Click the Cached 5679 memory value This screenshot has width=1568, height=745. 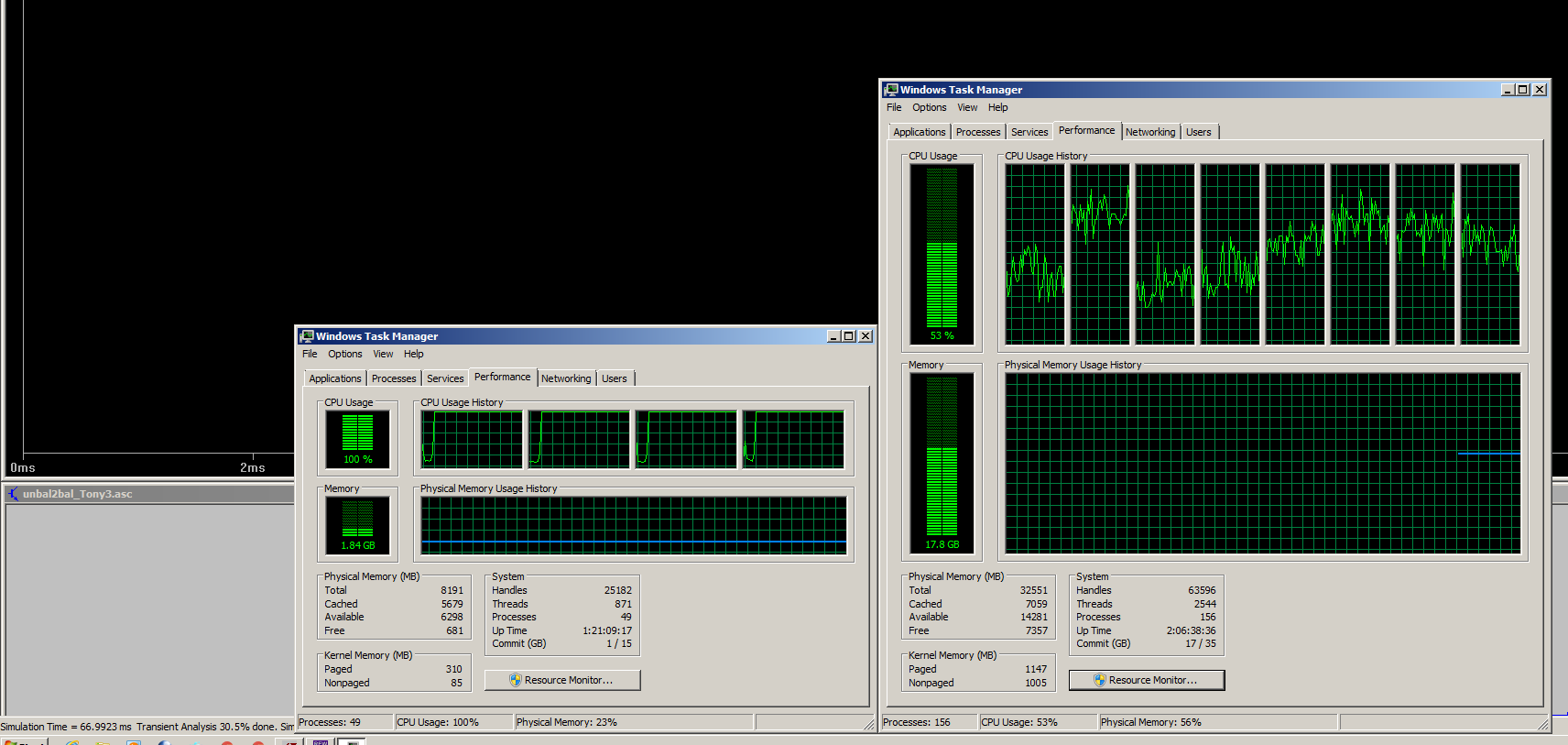pos(452,604)
